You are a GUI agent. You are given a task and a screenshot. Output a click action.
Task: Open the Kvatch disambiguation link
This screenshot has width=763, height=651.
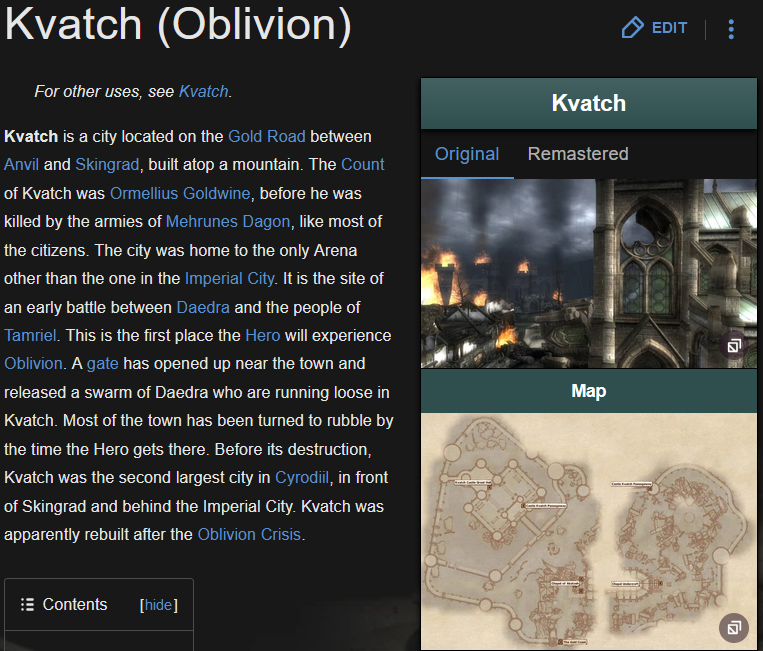(203, 91)
